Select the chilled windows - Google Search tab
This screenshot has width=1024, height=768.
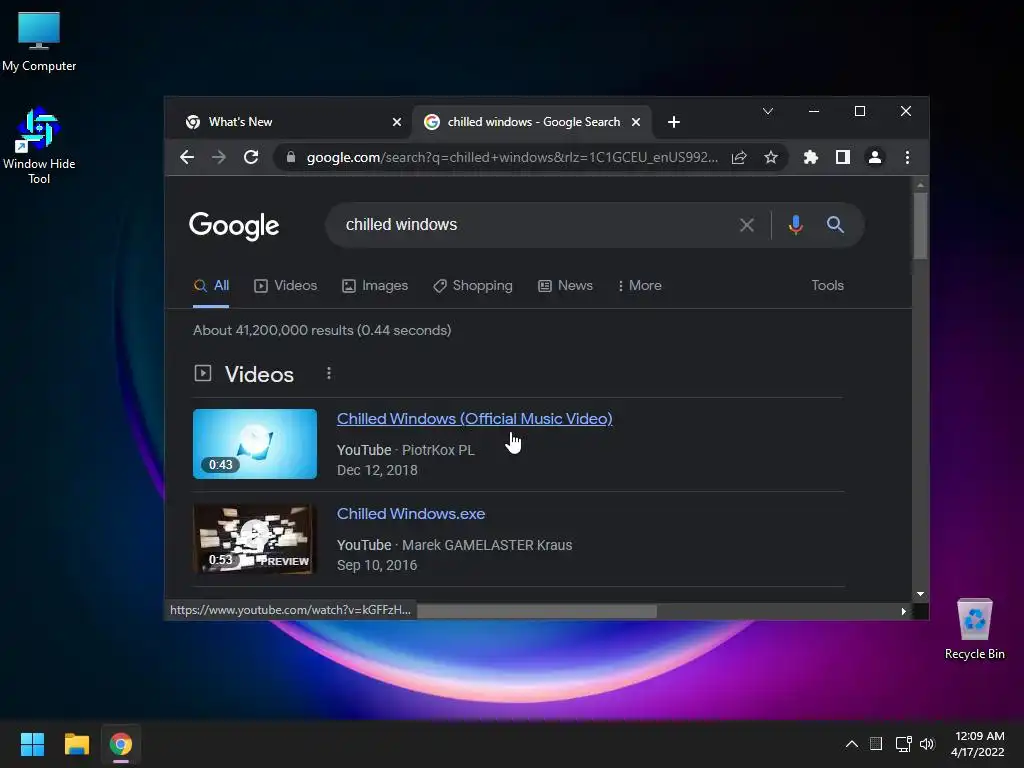click(x=532, y=122)
